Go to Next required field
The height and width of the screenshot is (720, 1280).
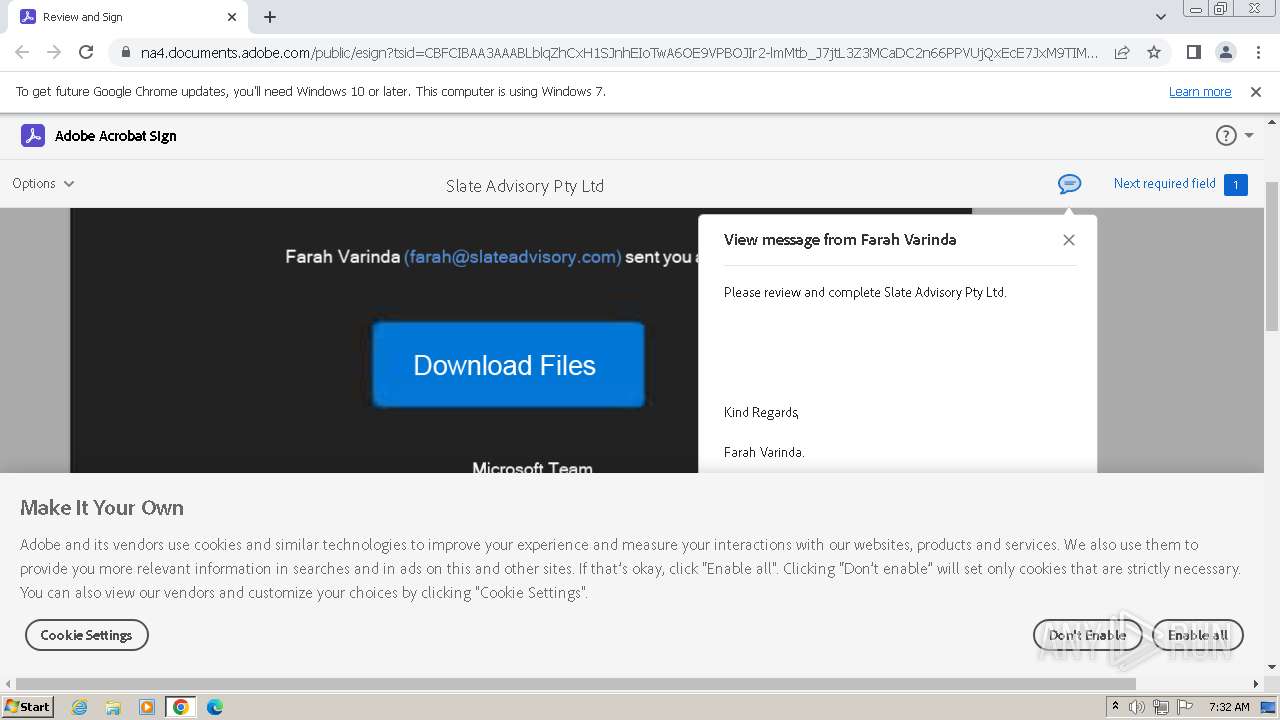pos(1165,184)
